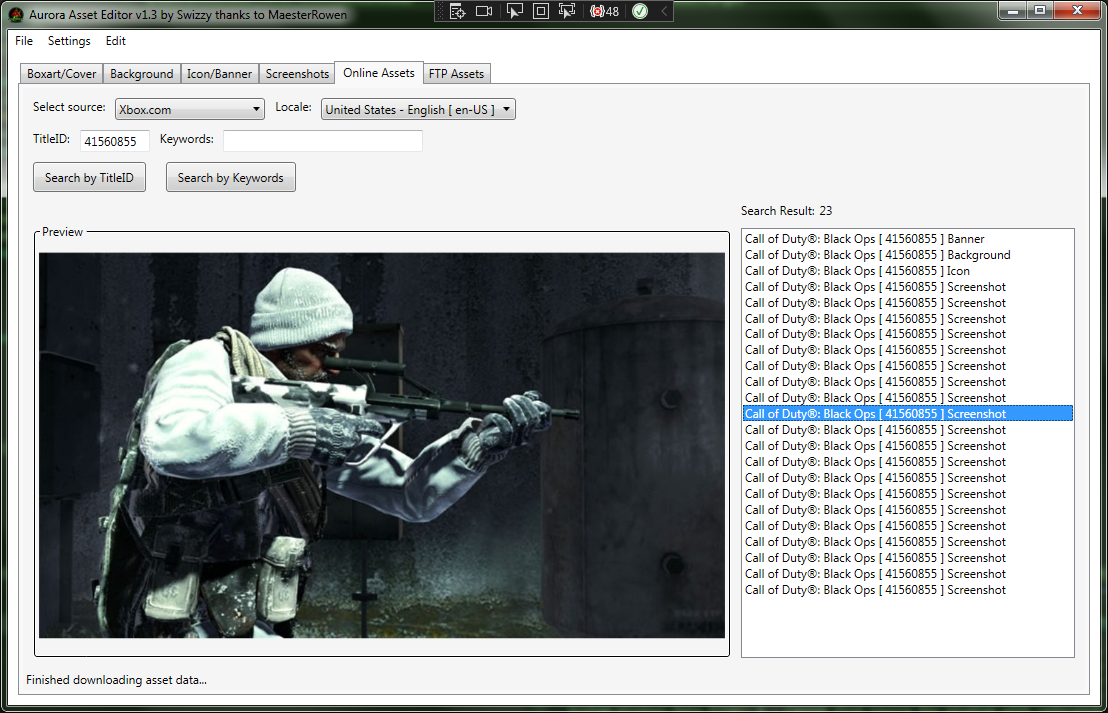The height and width of the screenshot is (713, 1108).
Task: Select the Black Ops Background result row
Action: (x=907, y=255)
